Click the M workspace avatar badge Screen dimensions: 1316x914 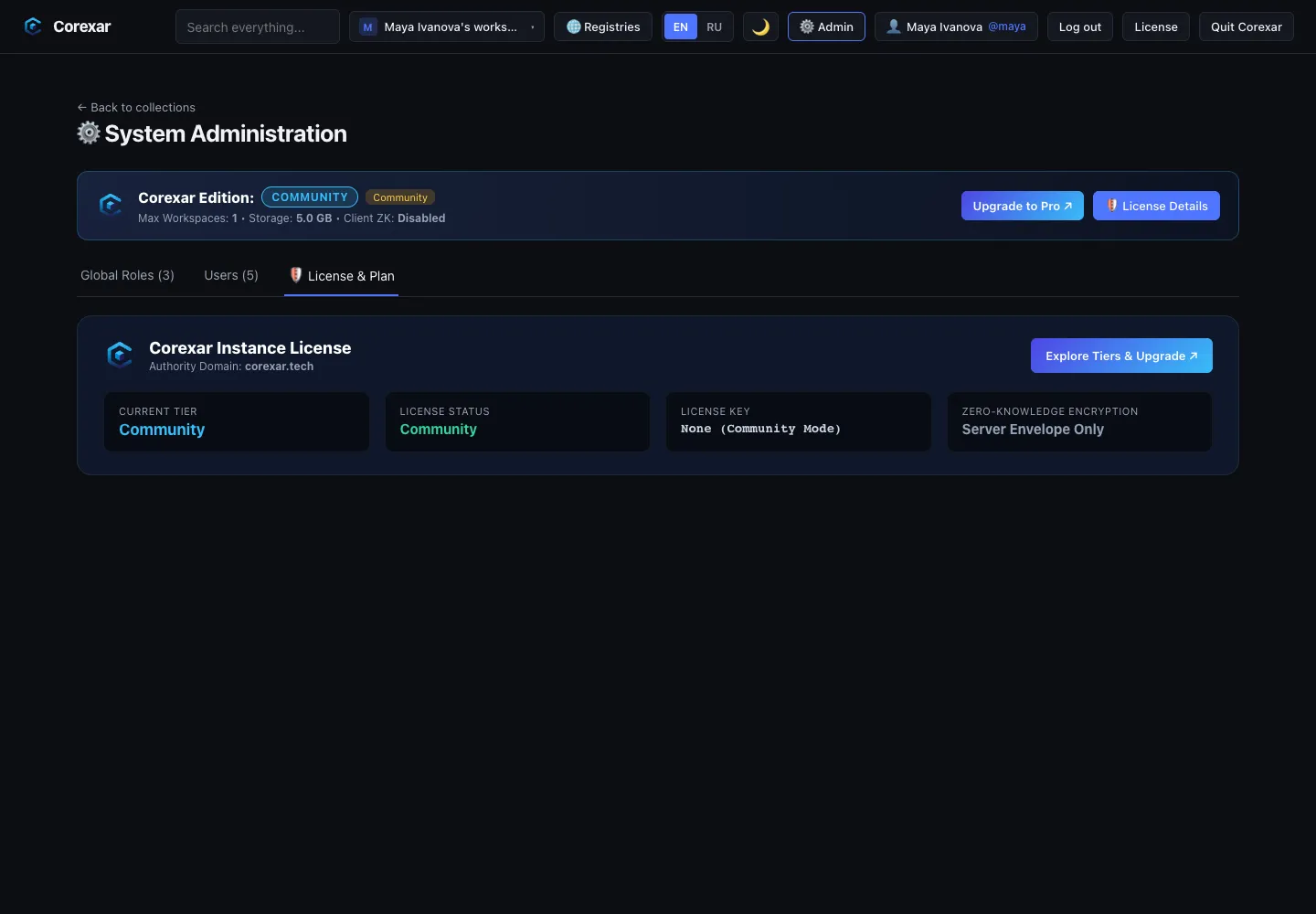[367, 27]
